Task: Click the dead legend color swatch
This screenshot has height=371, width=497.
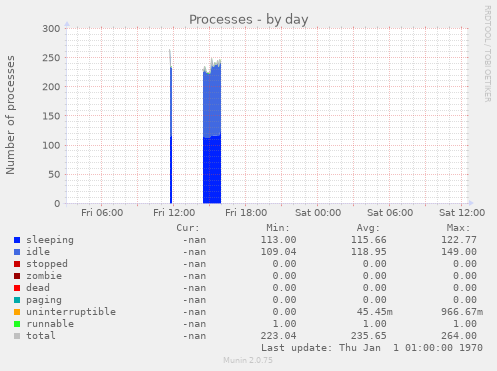Action: [17, 288]
